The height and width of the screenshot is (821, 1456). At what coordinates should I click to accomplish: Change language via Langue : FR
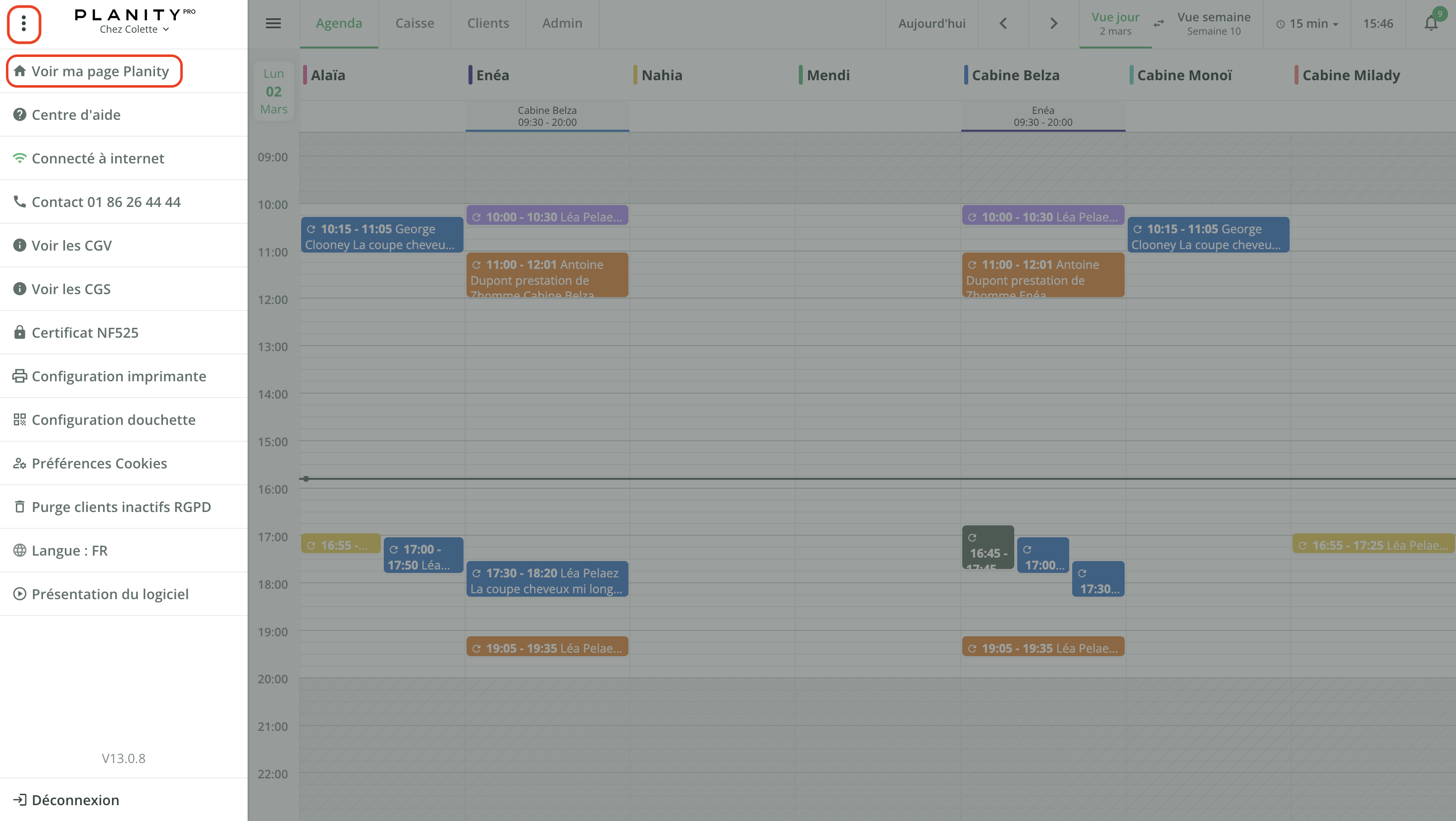point(69,550)
